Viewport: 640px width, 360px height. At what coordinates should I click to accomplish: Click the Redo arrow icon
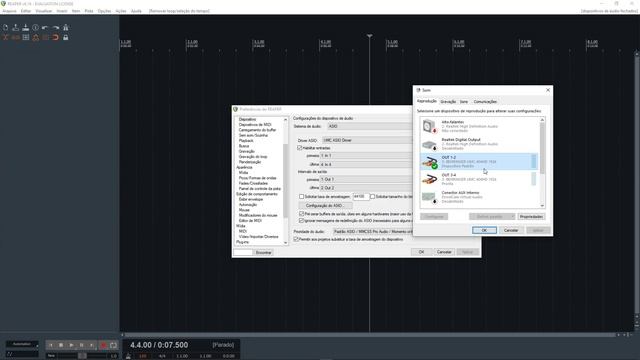[x=56, y=27]
